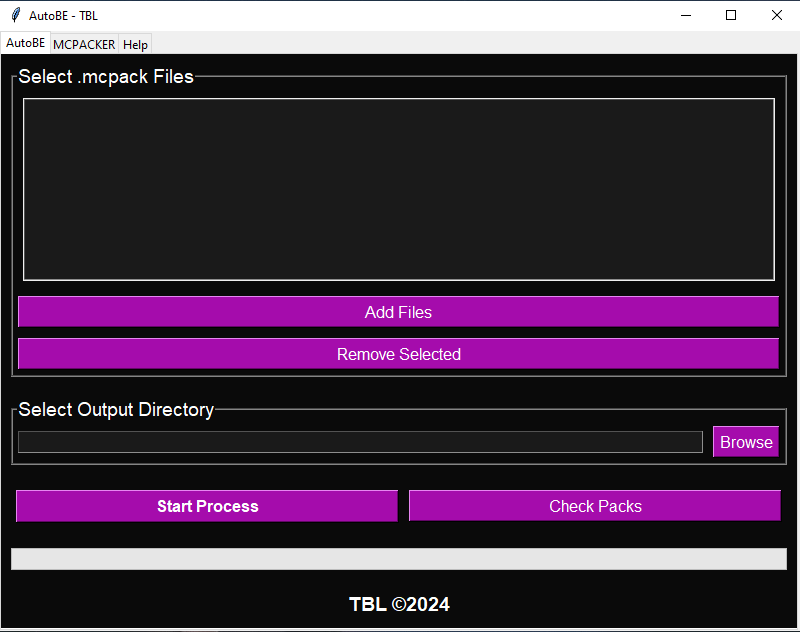The image size is (800, 632).
Task: Browse for an output directory
Action: tap(746, 442)
